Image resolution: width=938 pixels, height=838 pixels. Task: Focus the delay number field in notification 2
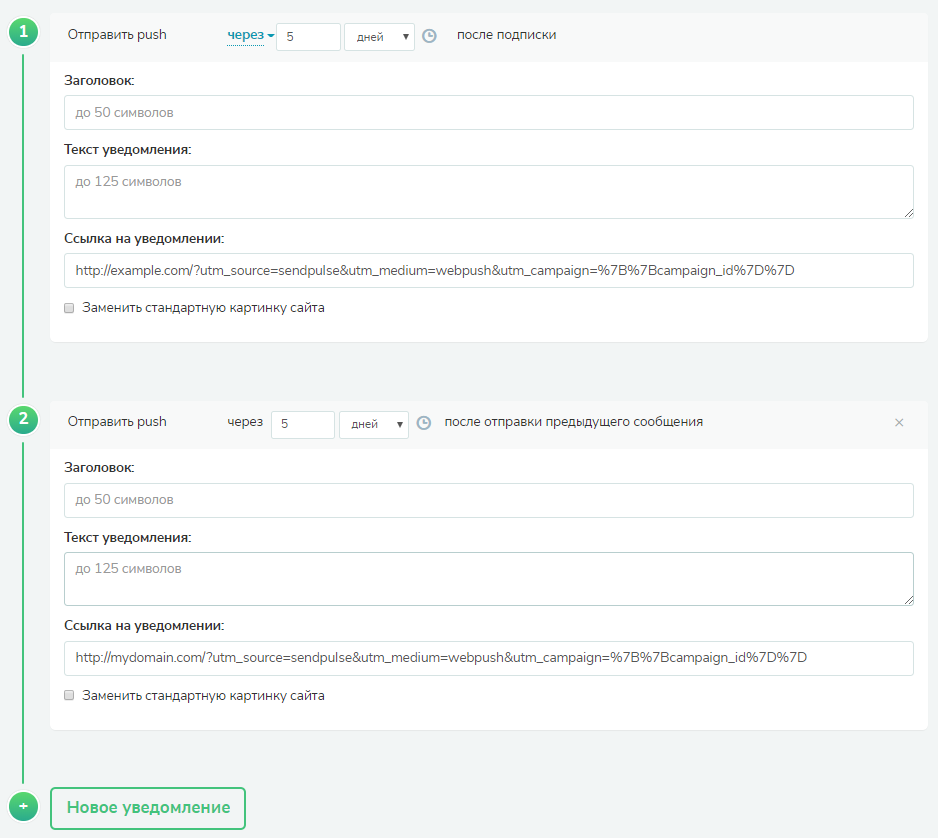[x=303, y=425]
